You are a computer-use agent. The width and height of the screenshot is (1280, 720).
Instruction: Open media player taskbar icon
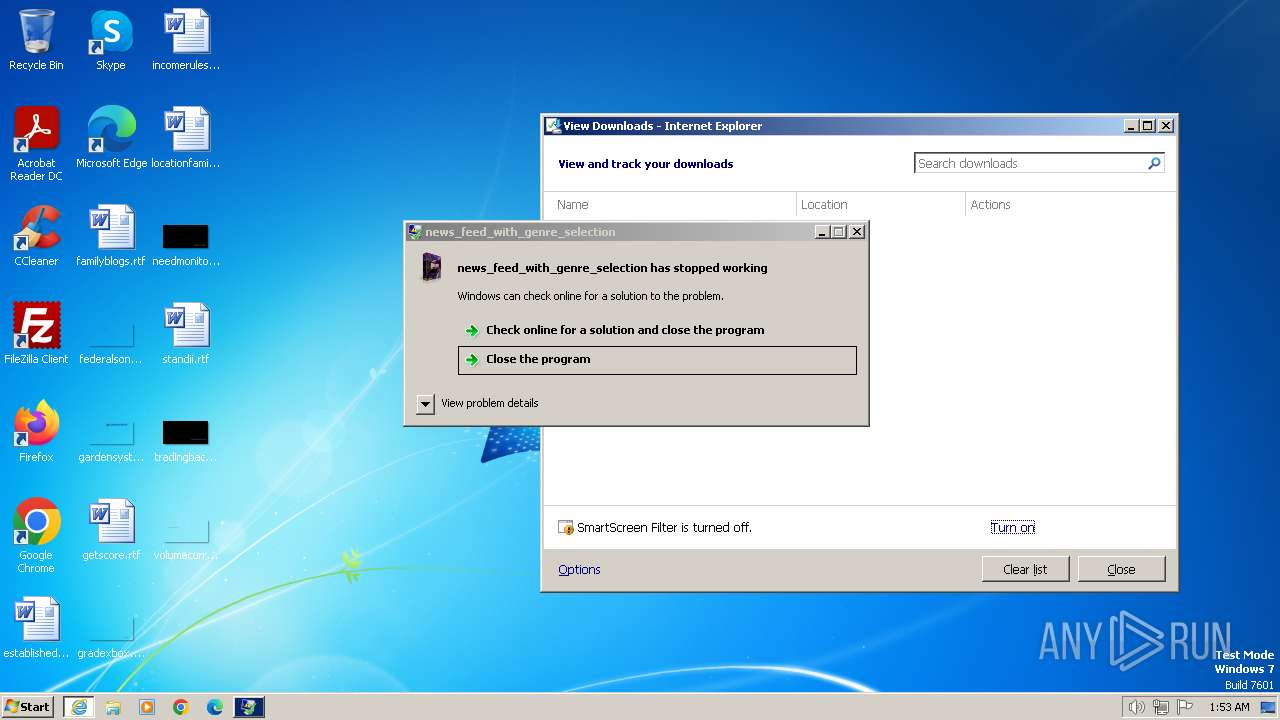click(147, 707)
